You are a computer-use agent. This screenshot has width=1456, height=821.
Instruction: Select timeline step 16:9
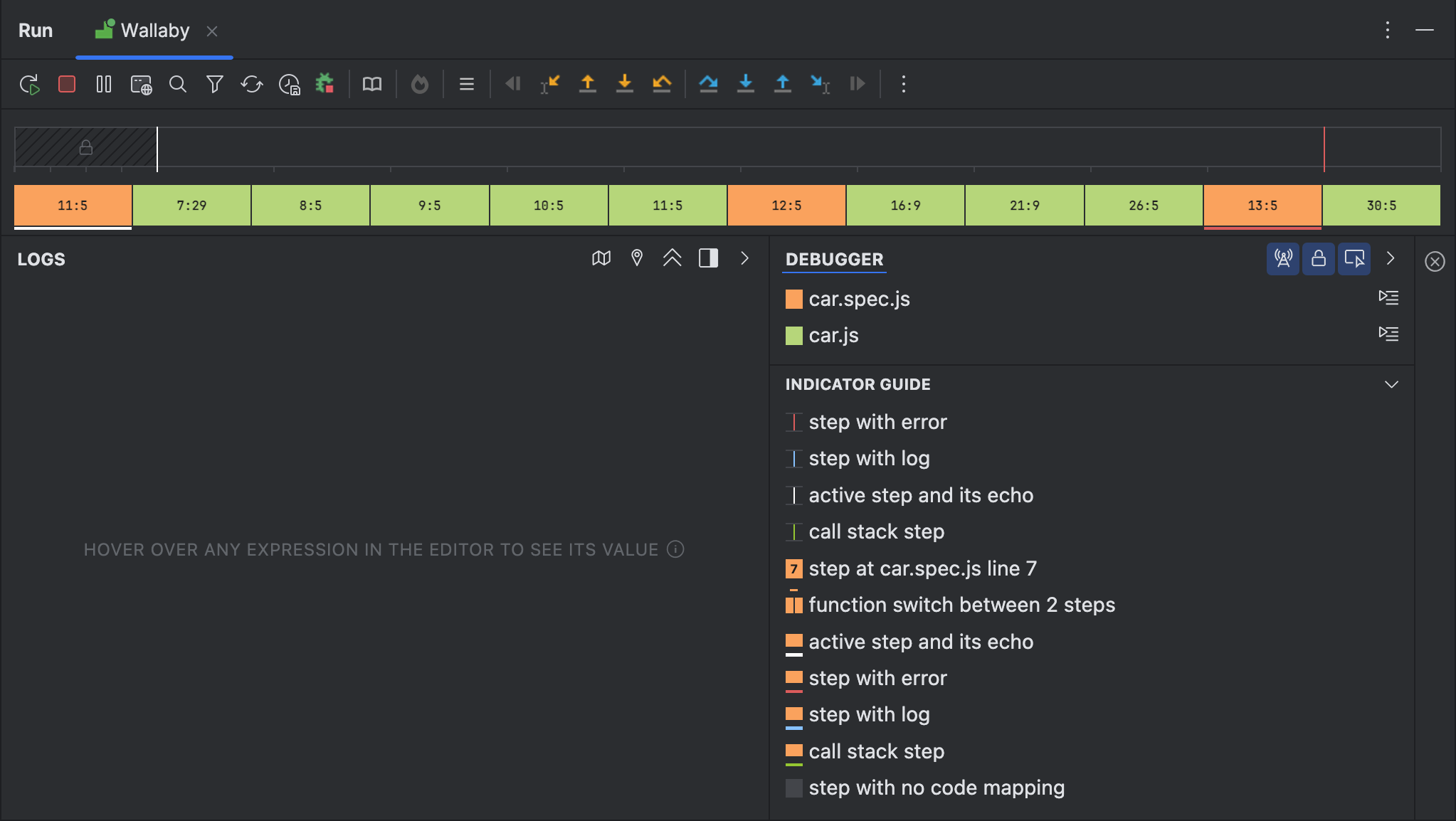[905, 206]
